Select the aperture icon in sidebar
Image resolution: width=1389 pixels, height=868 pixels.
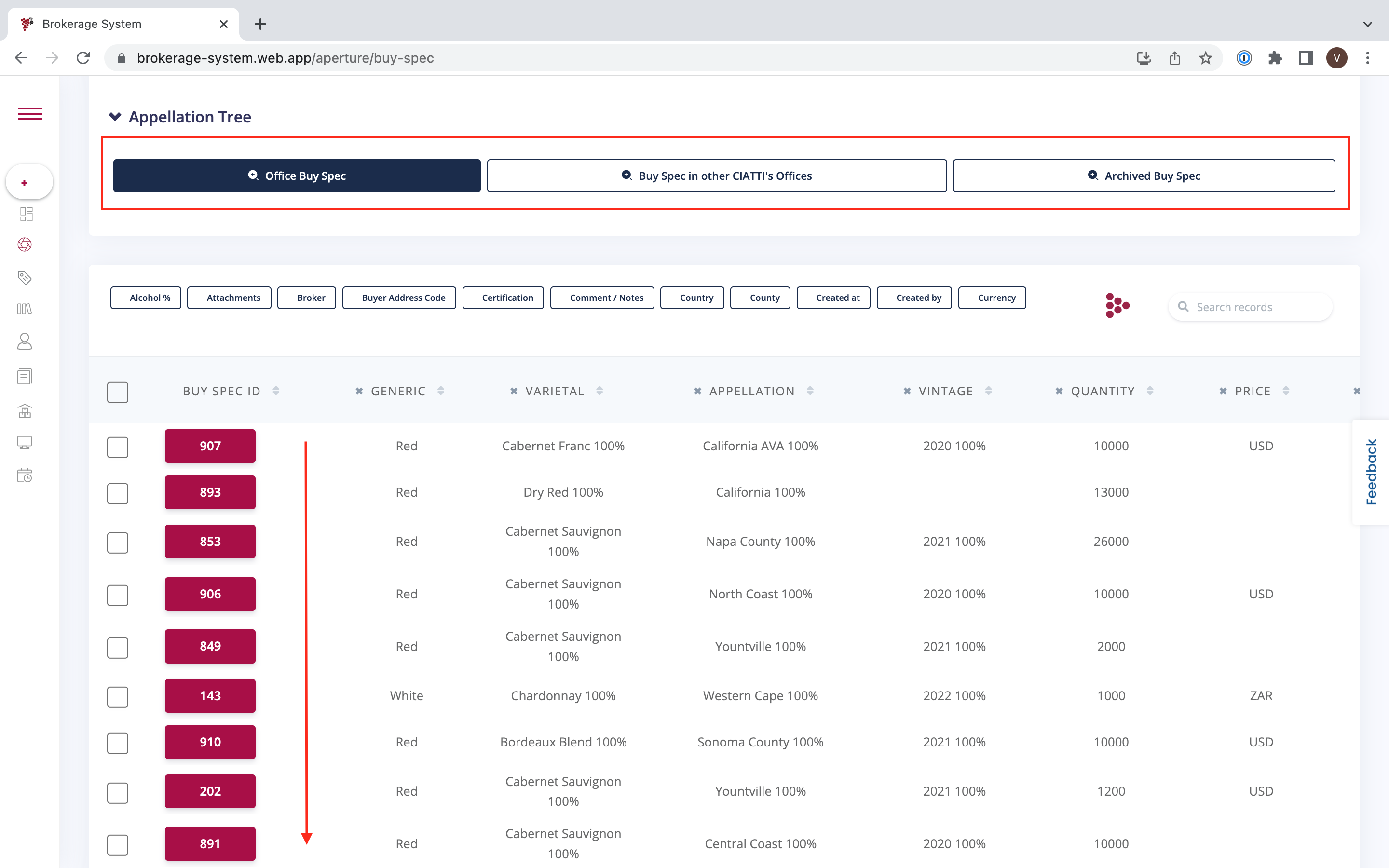click(25, 244)
